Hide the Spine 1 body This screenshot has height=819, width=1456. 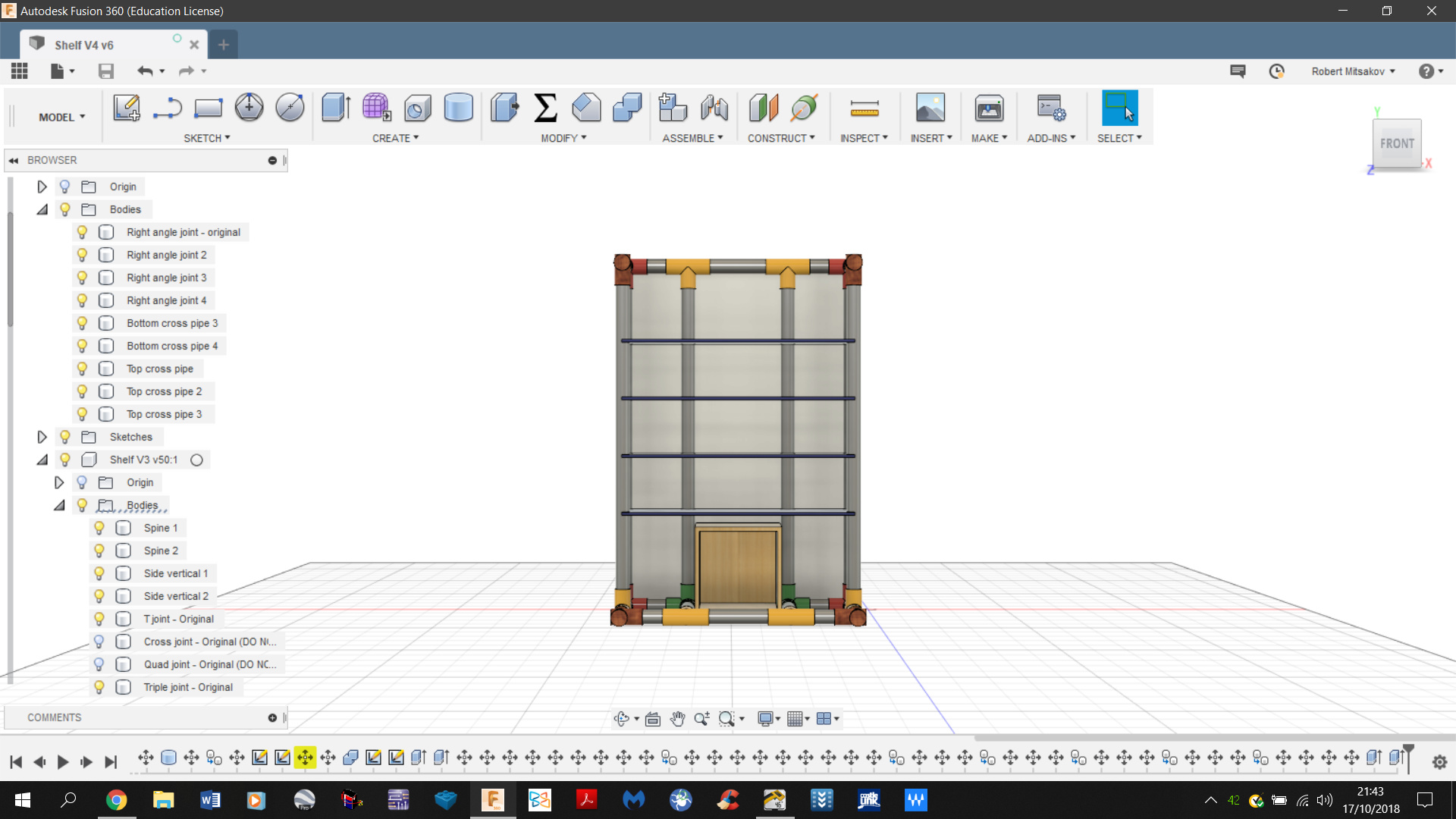(99, 528)
